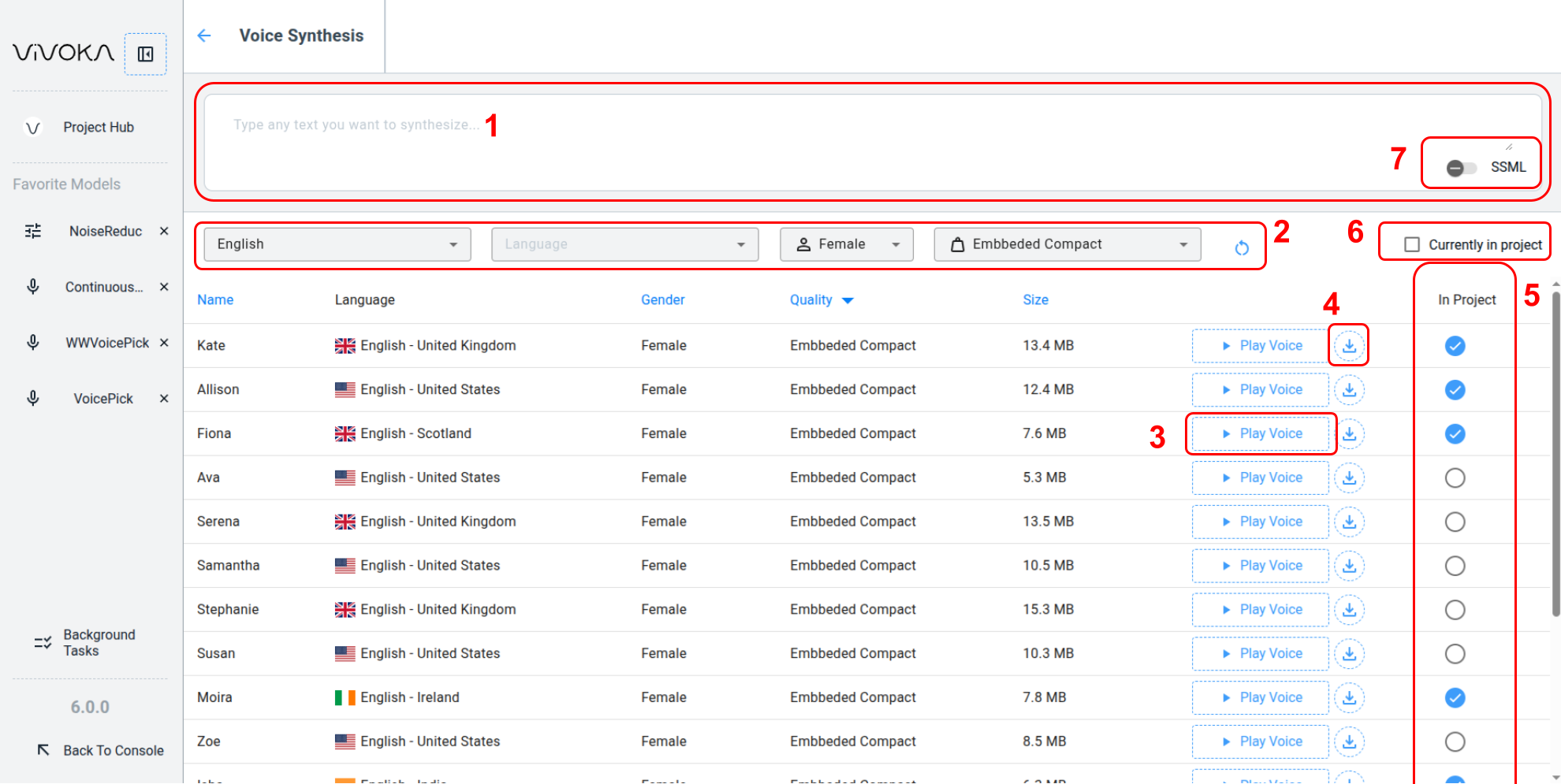Click the back arrow beside Voice Synthesis
Viewport: 1561px width, 784px height.
204,35
